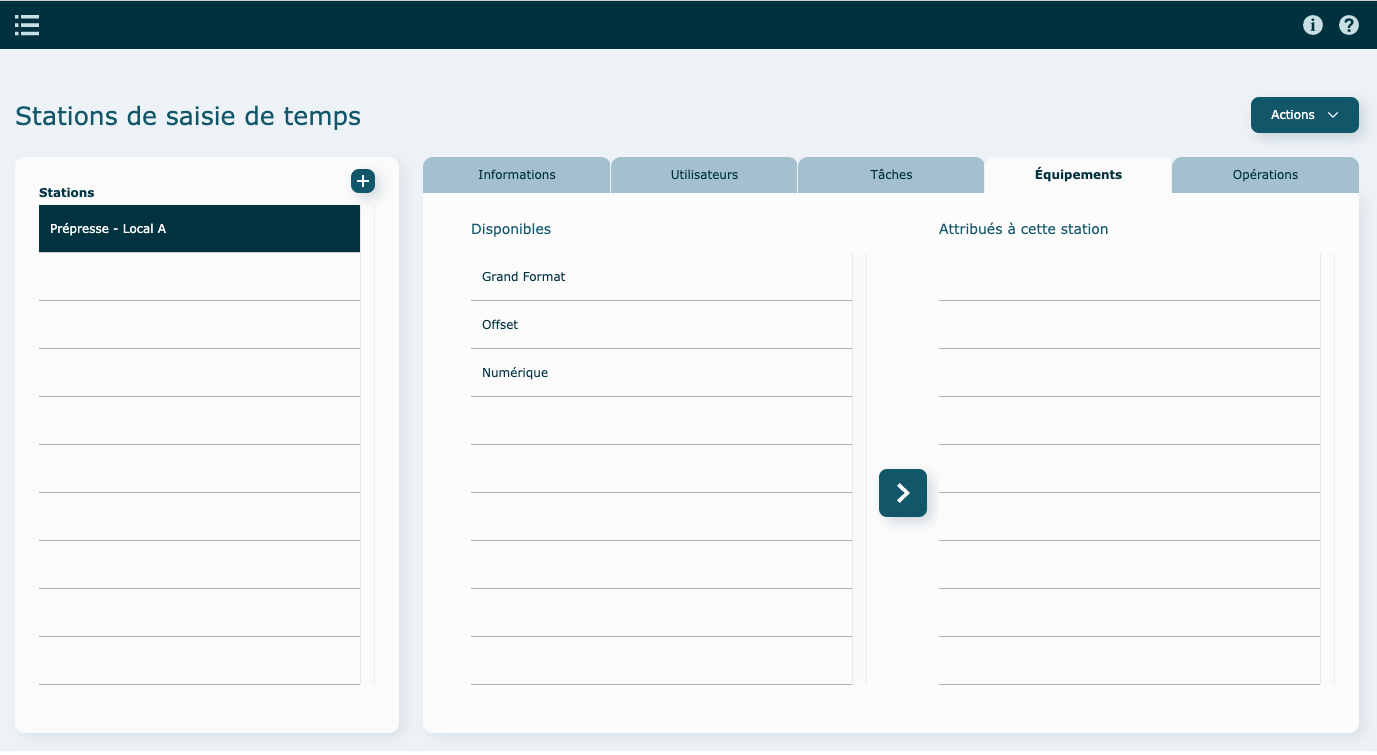The width and height of the screenshot is (1377, 755).
Task: Switch to the Informations tab
Action: pyautogui.click(x=516, y=175)
